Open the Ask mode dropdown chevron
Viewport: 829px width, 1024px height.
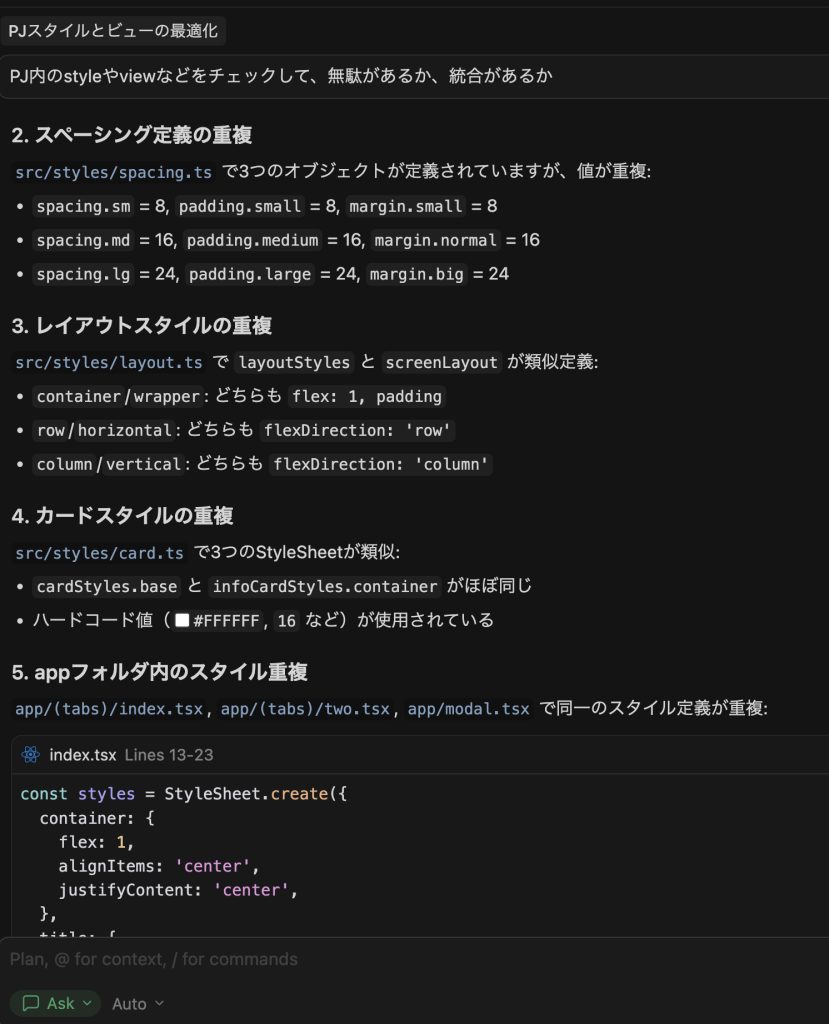[87, 1003]
